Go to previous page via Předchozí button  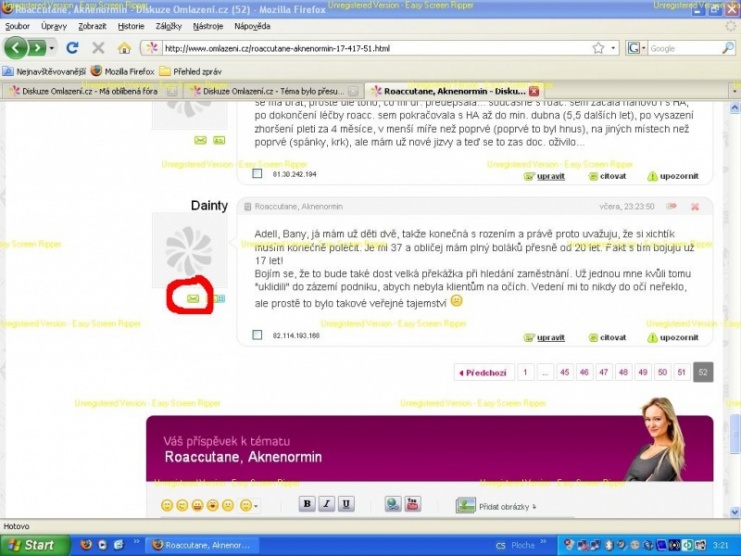[482, 373]
